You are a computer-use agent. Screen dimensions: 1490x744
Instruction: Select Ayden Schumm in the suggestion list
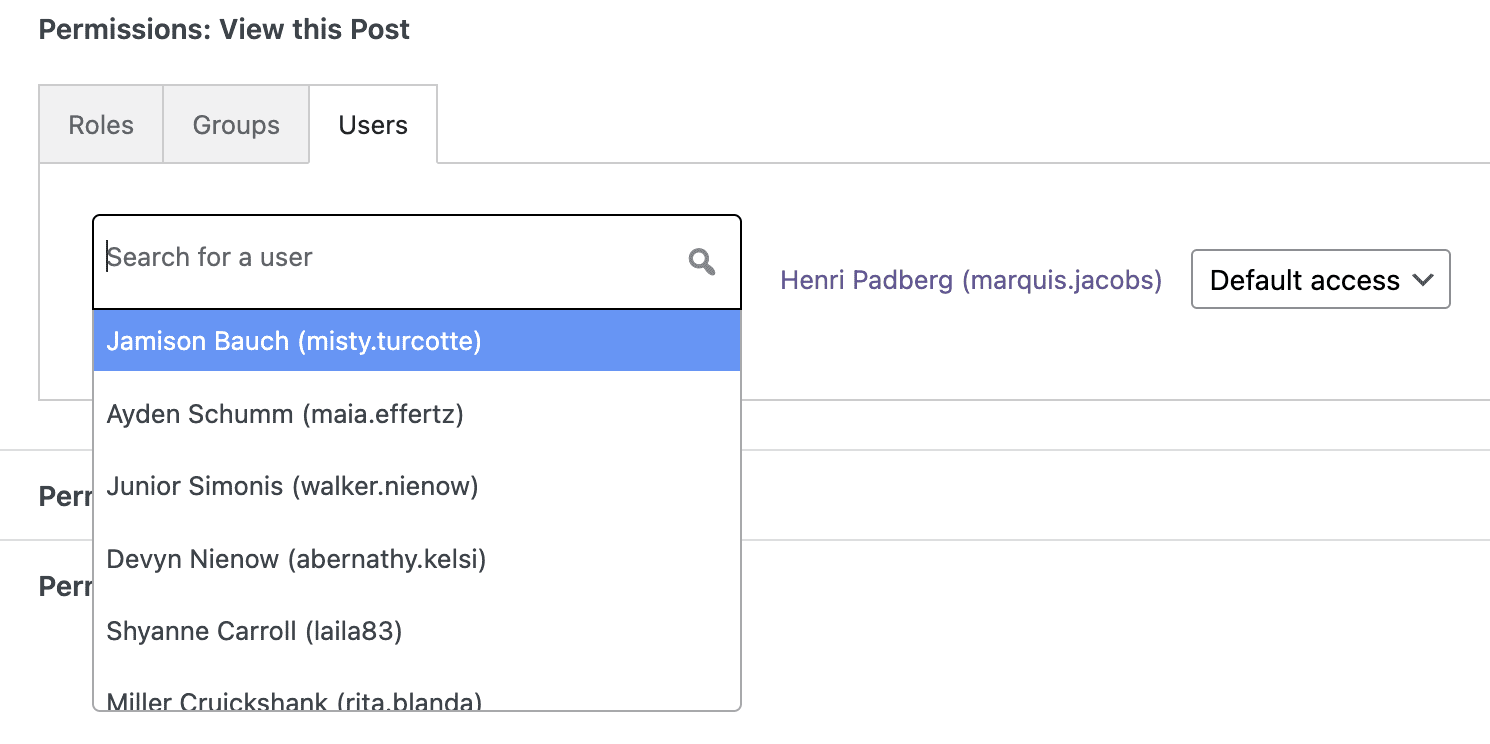point(285,414)
